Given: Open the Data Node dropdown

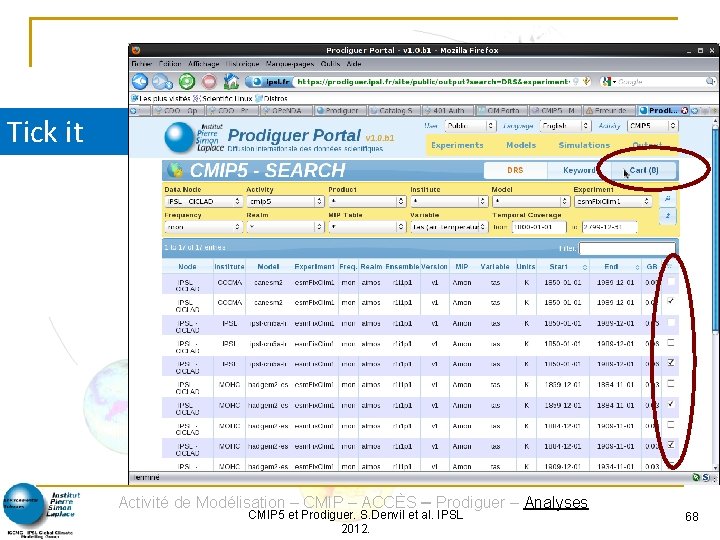Looking at the screenshot, I should [x=203, y=201].
